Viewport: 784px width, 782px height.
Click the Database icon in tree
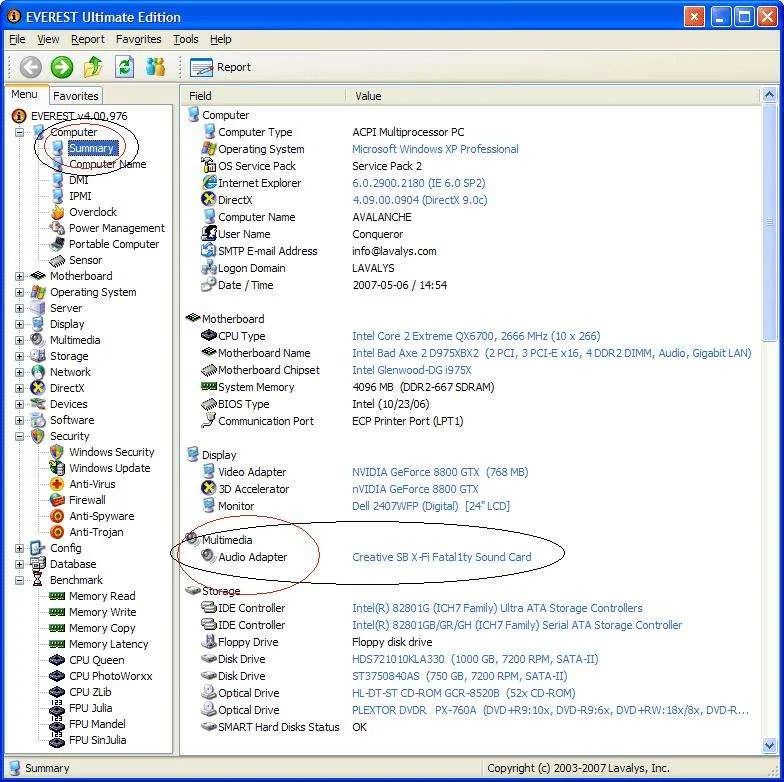click(x=38, y=564)
